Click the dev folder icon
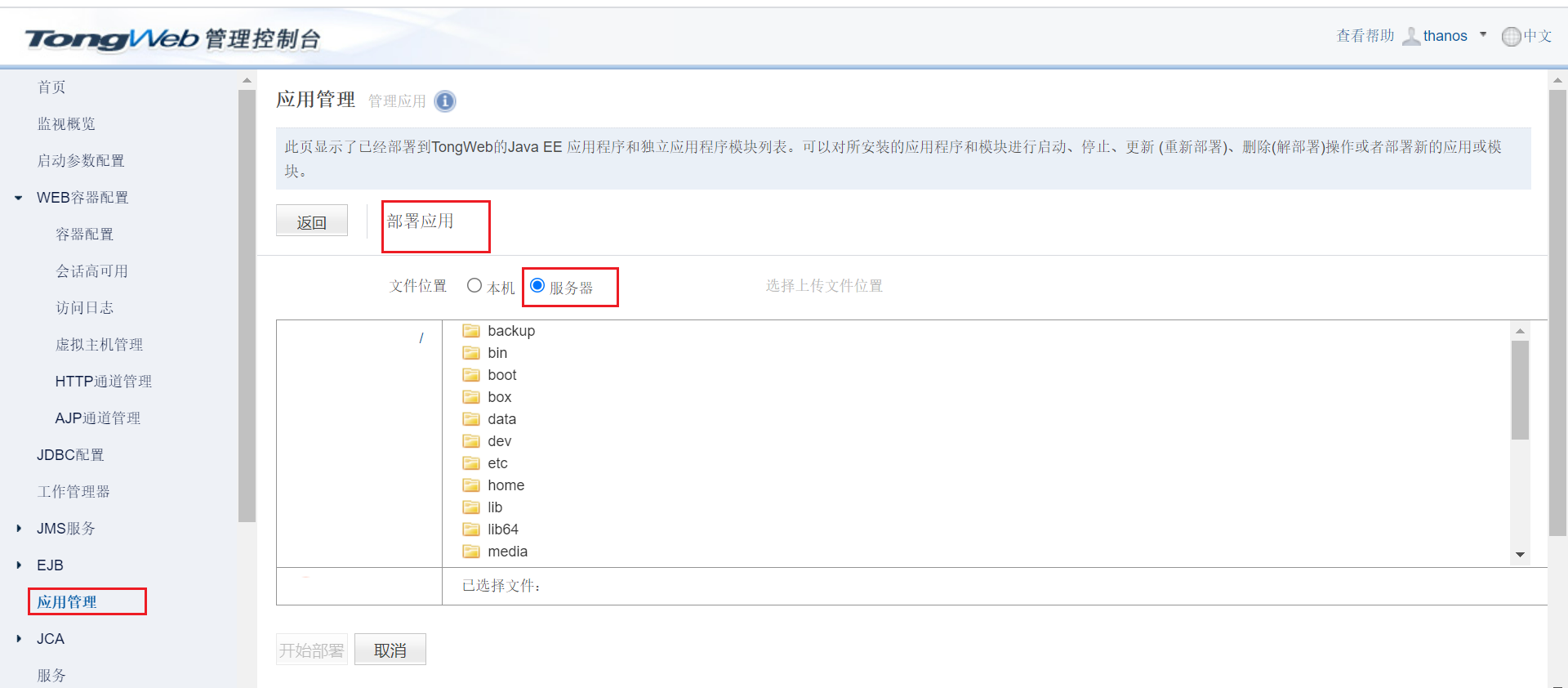1568x688 pixels. coord(471,441)
